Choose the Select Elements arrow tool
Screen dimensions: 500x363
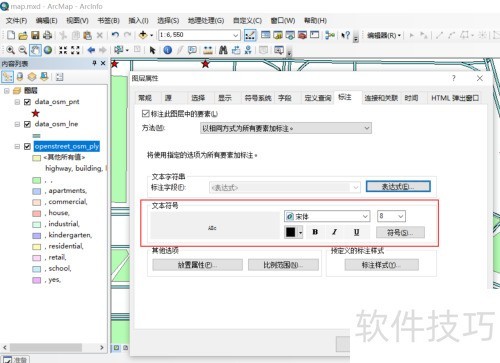152,50
